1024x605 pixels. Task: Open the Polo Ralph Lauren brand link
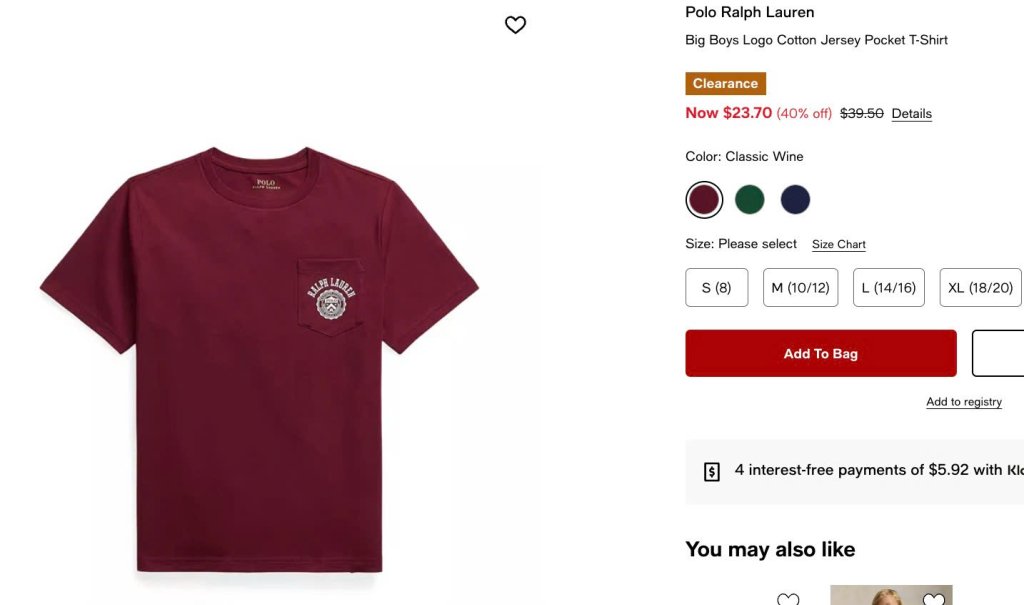pos(749,13)
